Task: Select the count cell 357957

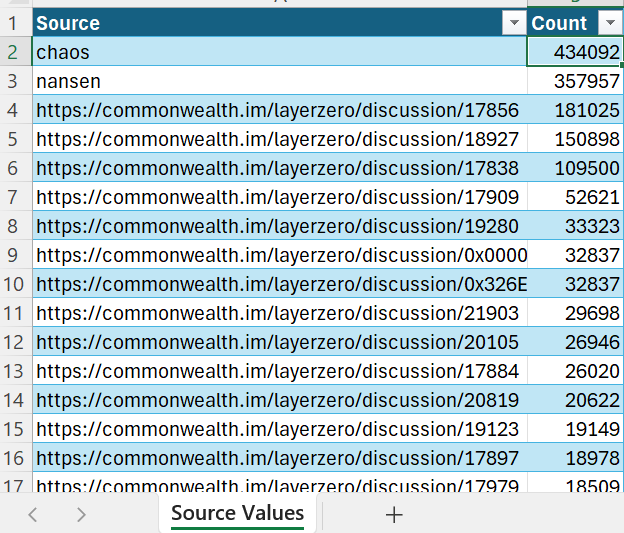Action: (x=575, y=81)
